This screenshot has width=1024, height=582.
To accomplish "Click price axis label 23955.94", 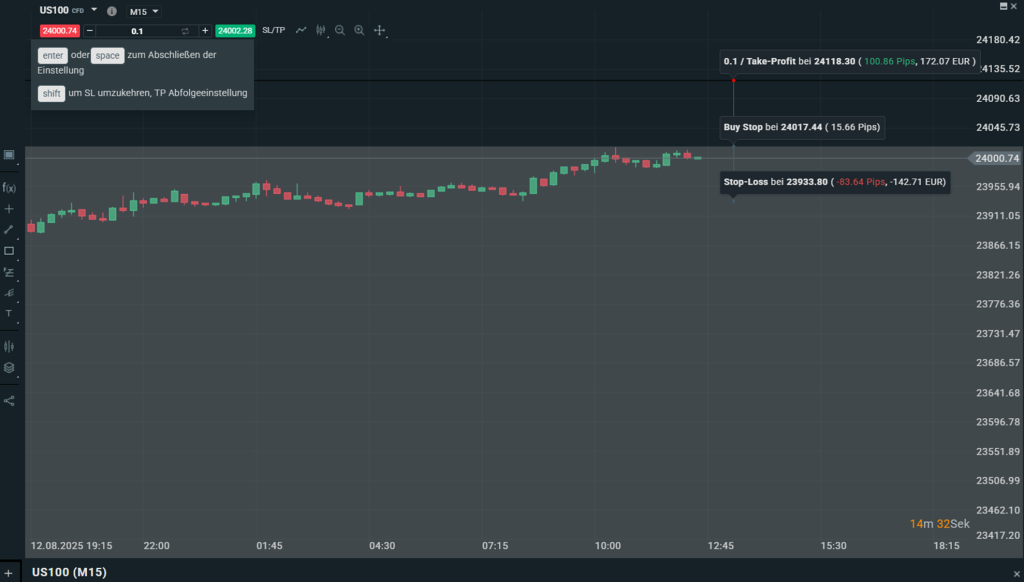I will pyautogui.click(x=998, y=187).
